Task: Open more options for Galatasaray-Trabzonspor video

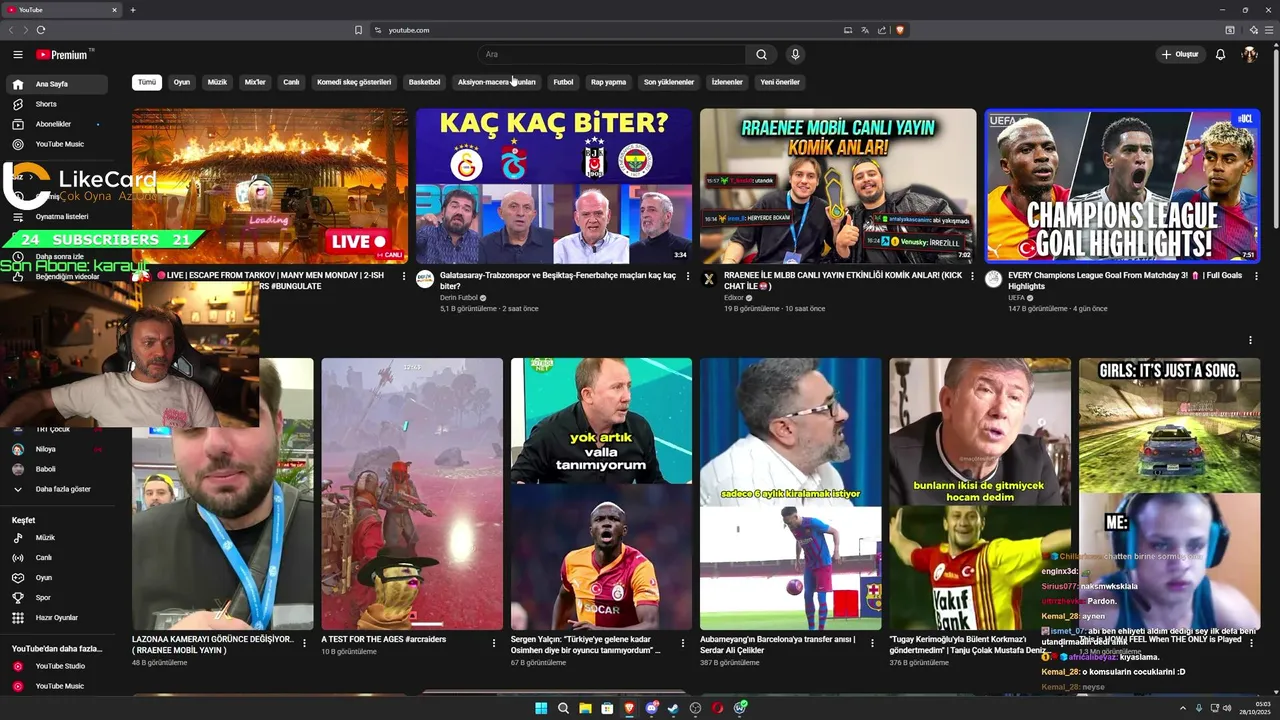Action: coord(688,276)
